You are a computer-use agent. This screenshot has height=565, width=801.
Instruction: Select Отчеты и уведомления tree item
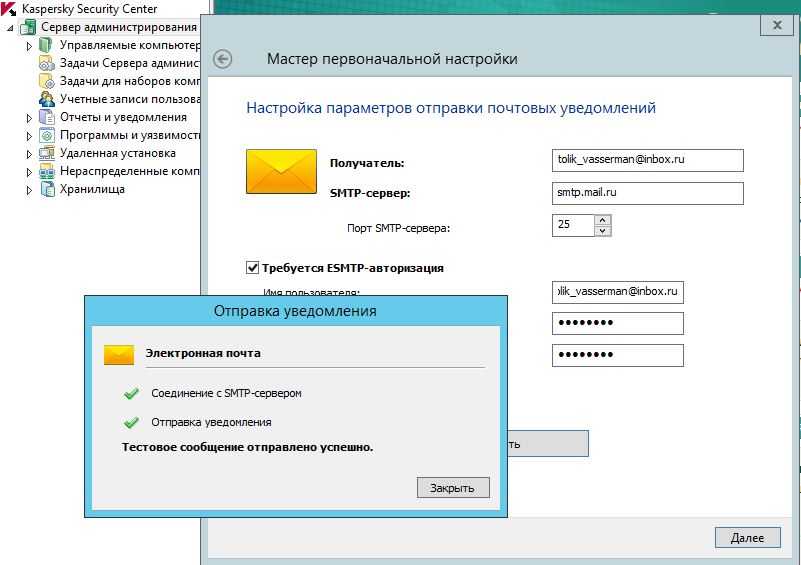point(123,117)
